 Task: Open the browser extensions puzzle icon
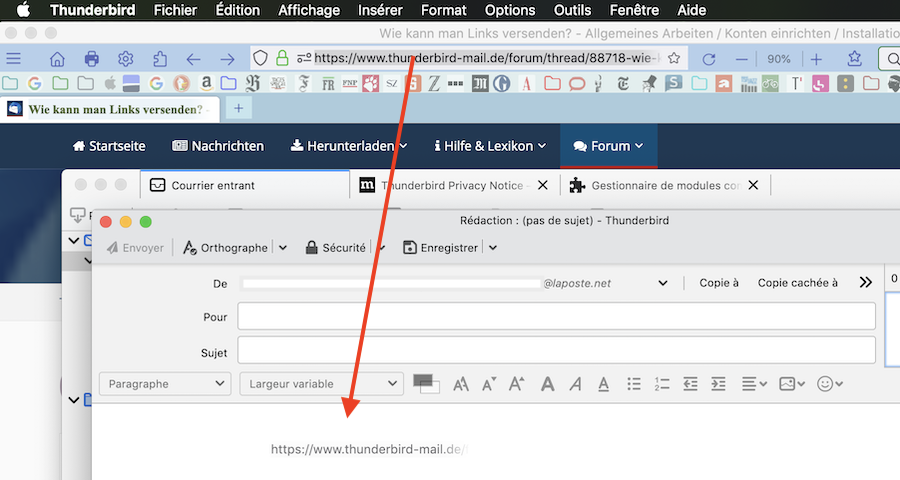point(160,59)
